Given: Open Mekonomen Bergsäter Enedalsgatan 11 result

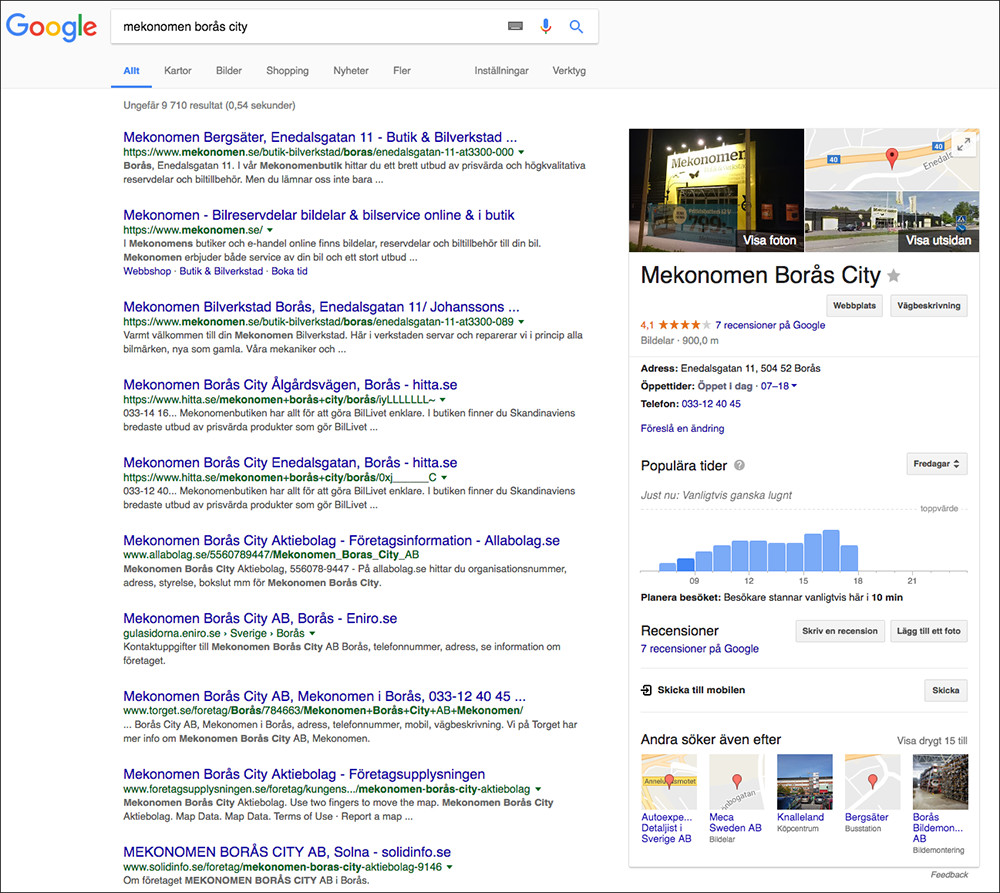Looking at the screenshot, I should [x=320, y=137].
